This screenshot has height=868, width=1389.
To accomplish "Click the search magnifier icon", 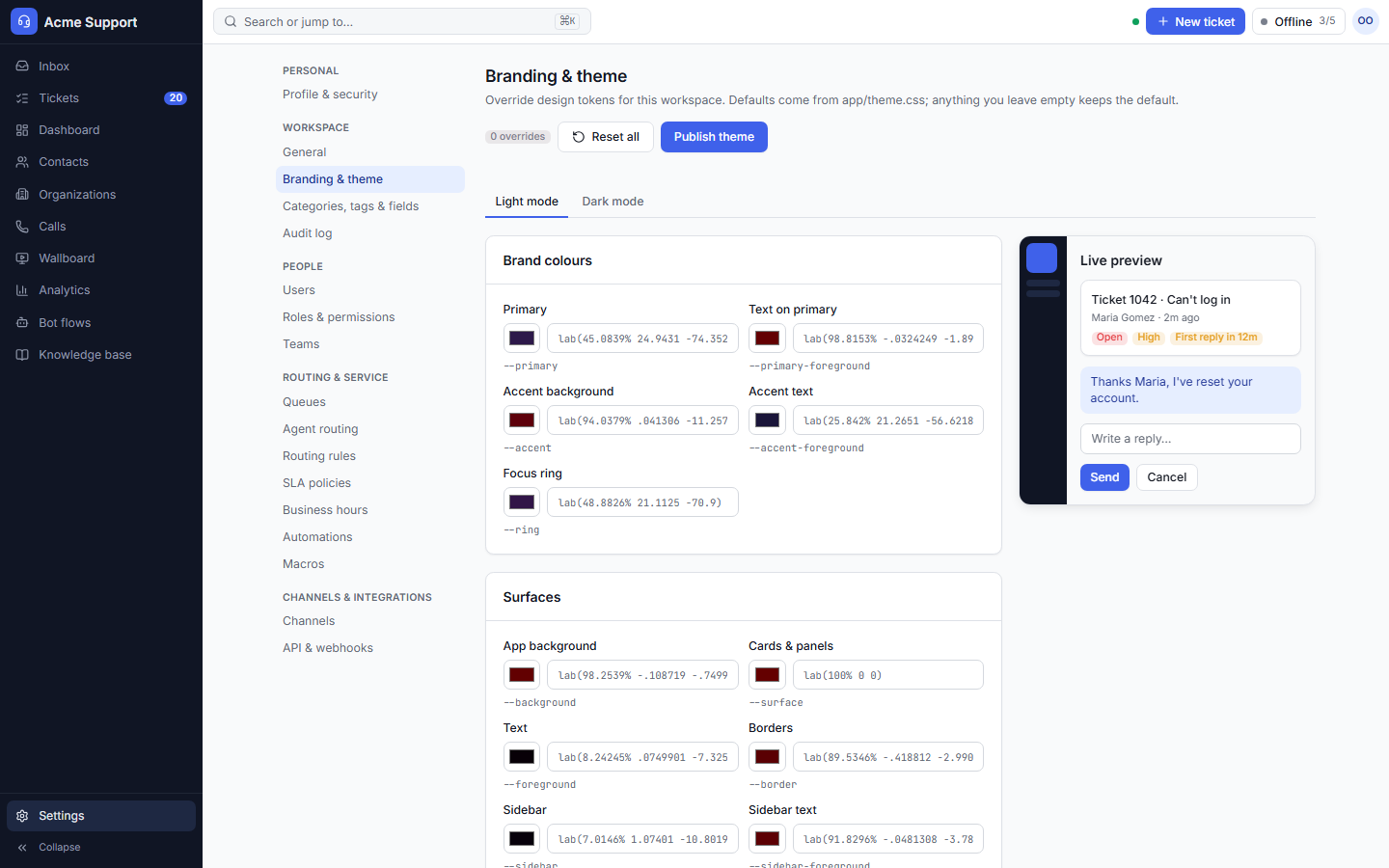I will click(231, 21).
